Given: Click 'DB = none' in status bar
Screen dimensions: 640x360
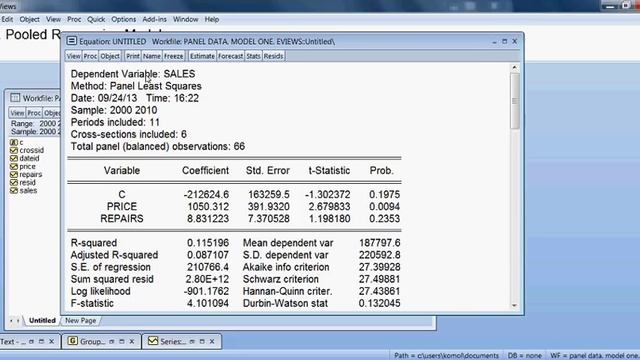Looking at the screenshot, I should pyautogui.click(x=524, y=356).
